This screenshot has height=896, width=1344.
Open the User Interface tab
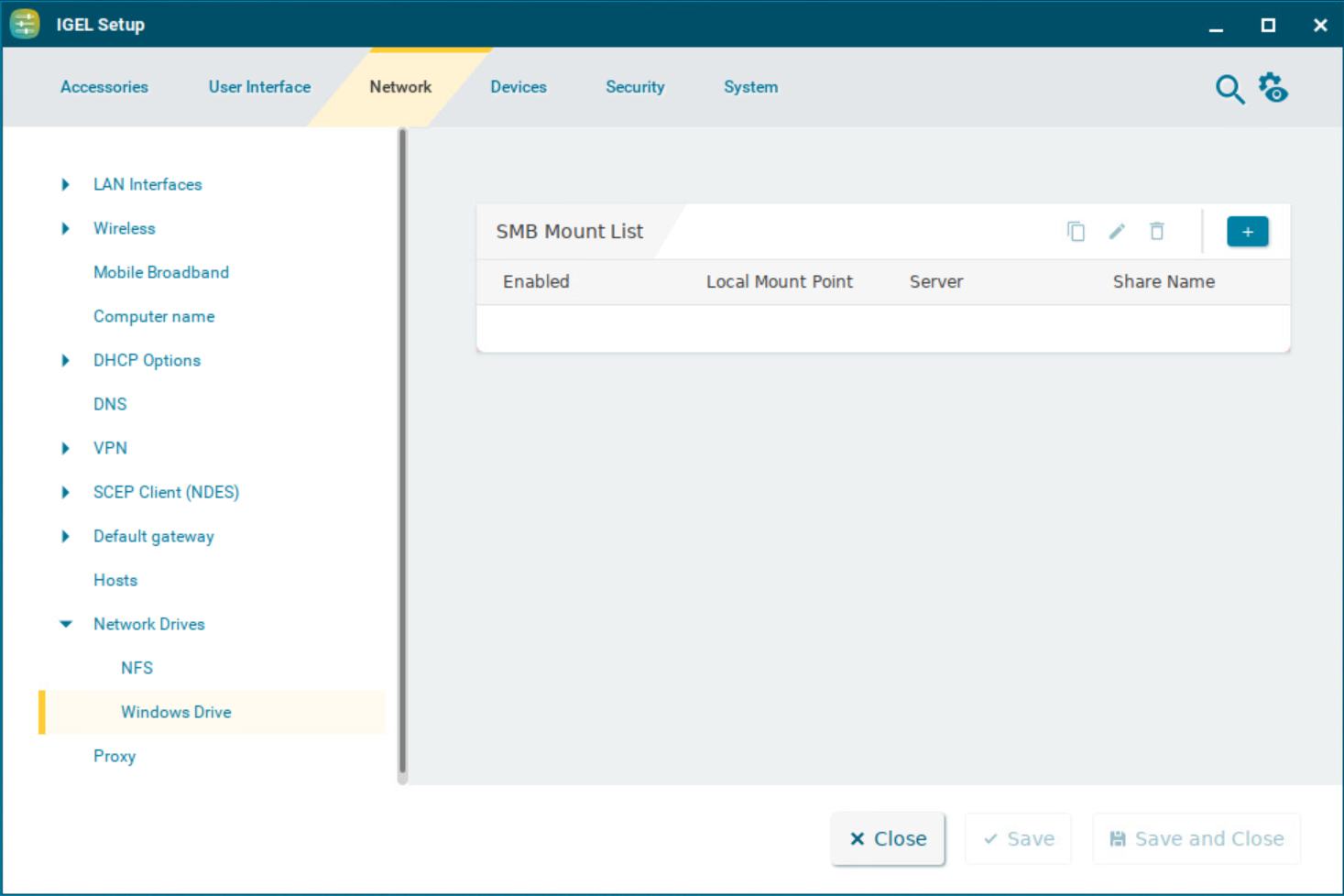259,87
